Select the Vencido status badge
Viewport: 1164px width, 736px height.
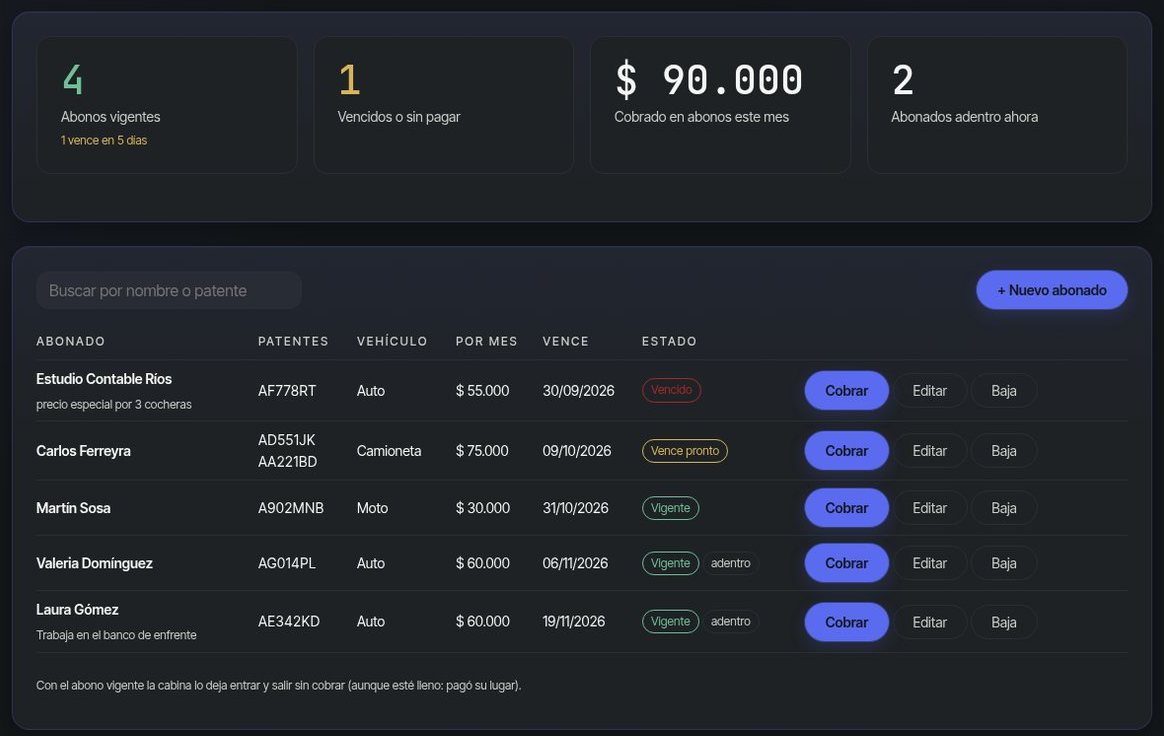tap(671, 390)
